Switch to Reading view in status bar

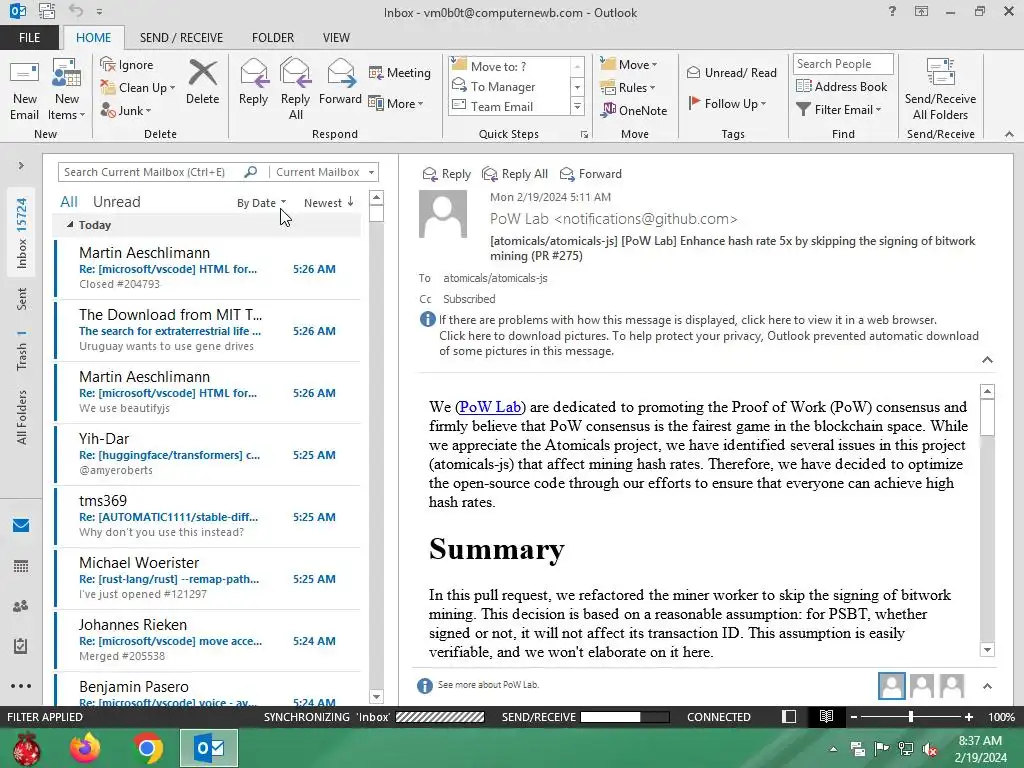(x=826, y=716)
